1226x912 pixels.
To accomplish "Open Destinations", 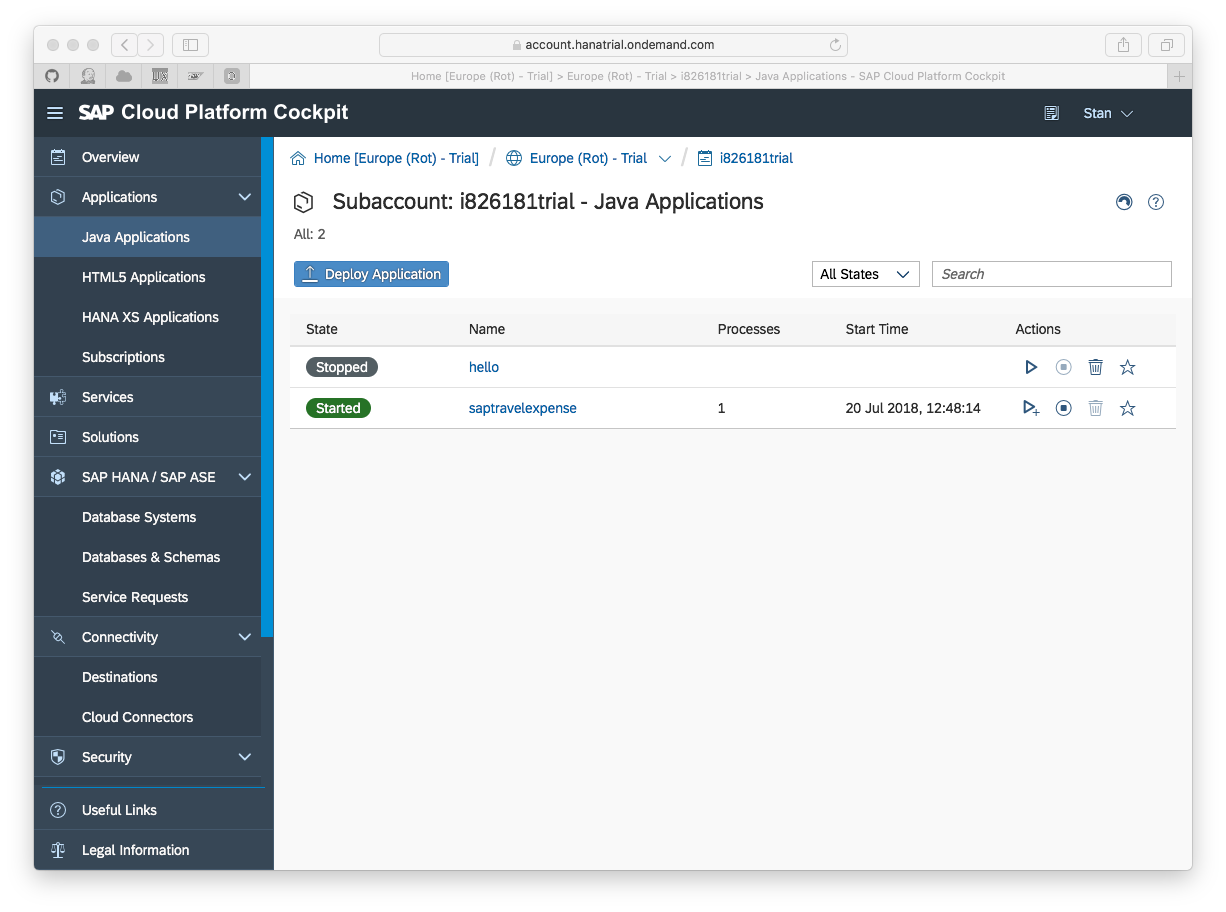I will [x=147, y=677].
